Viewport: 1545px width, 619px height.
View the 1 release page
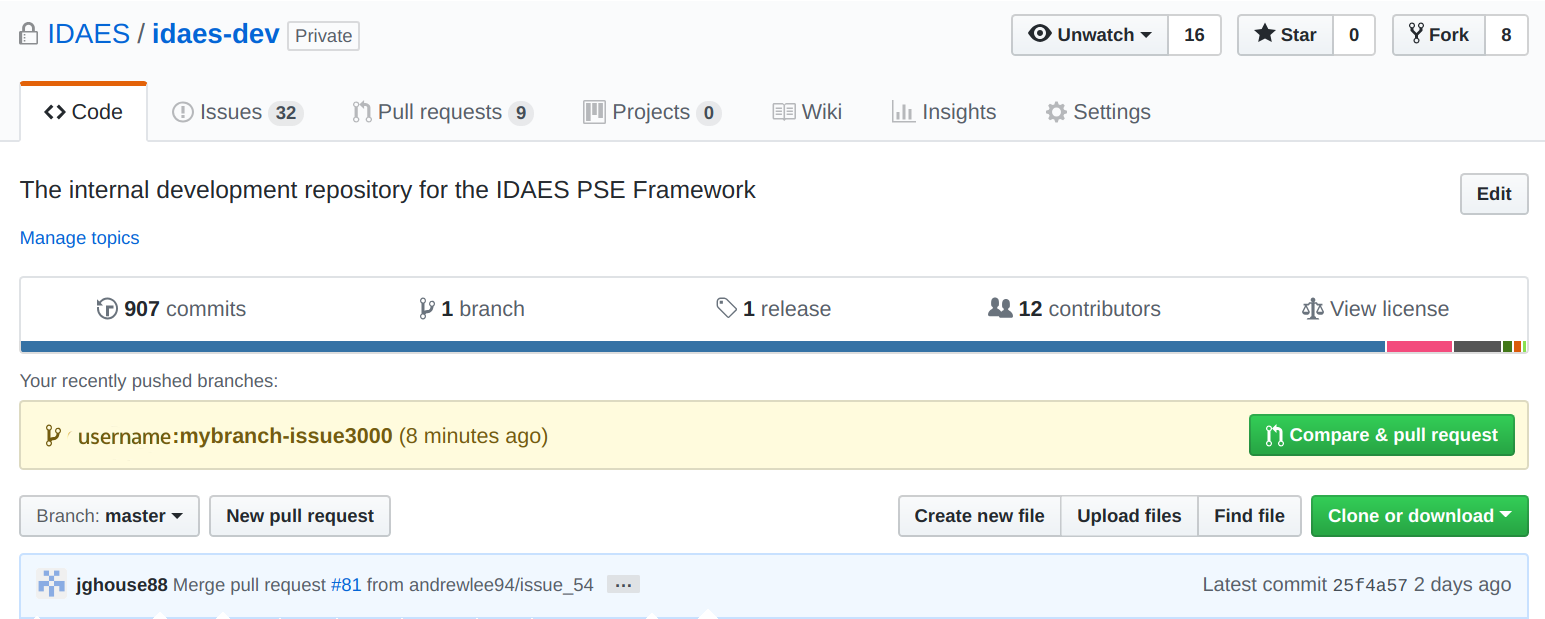point(774,309)
